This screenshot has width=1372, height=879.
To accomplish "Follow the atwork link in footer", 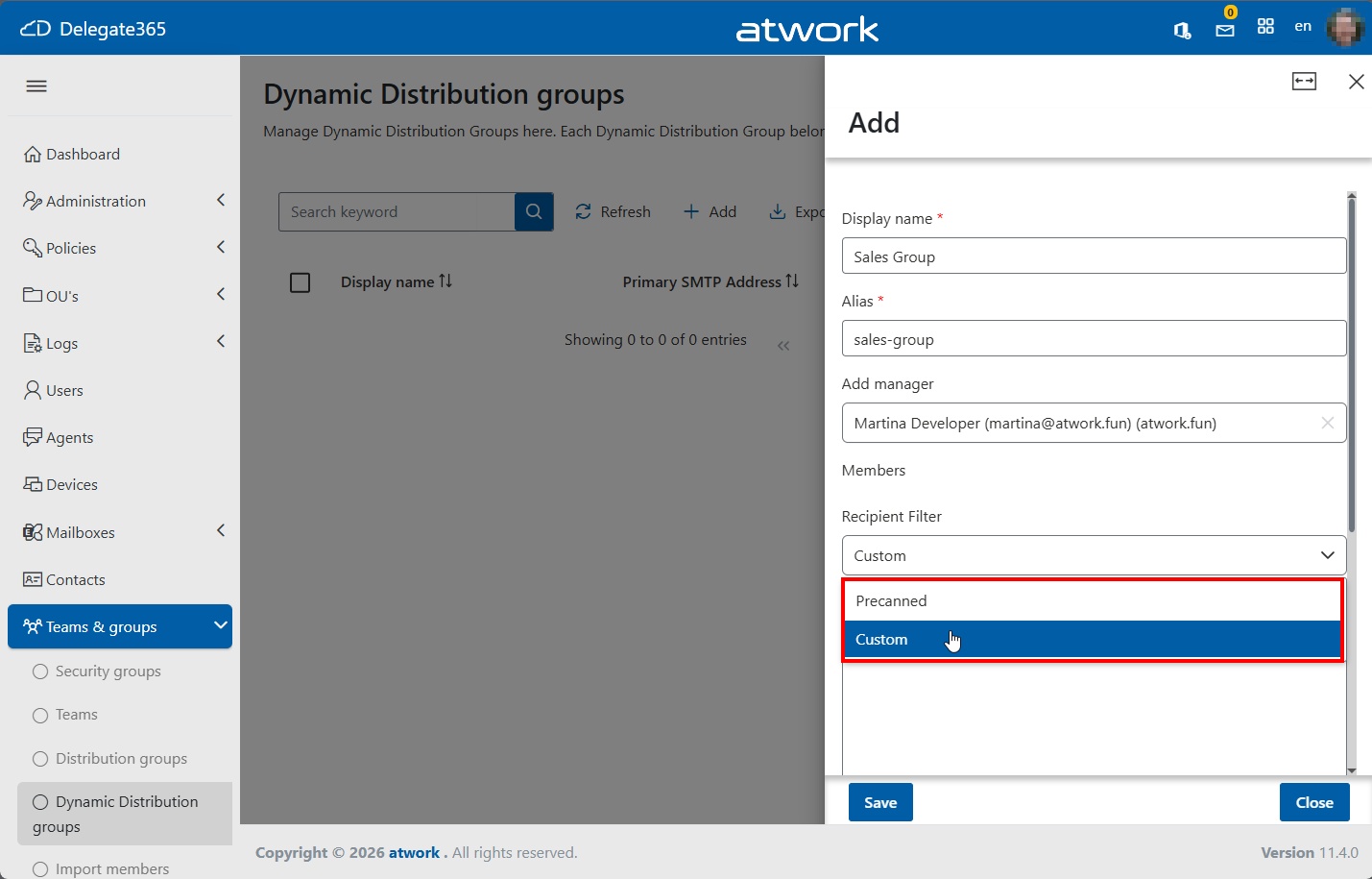I will (414, 853).
